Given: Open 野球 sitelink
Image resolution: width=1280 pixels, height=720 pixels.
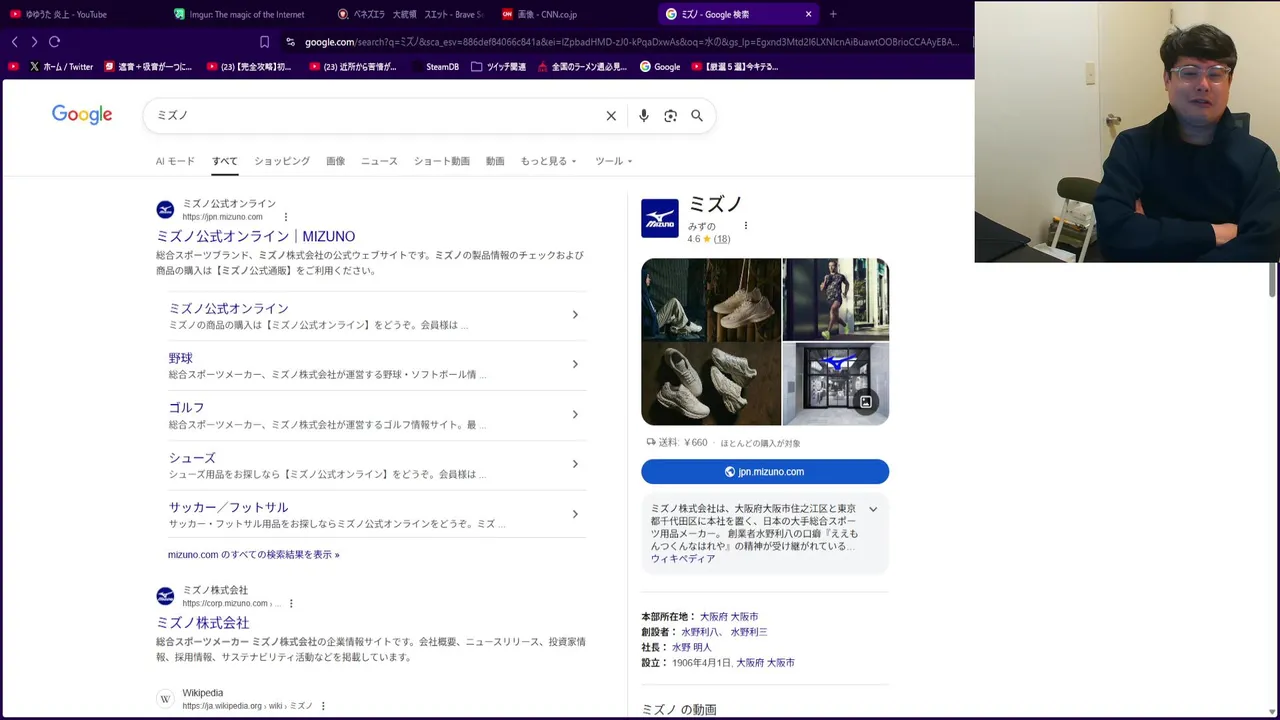Looking at the screenshot, I should [181, 358].
